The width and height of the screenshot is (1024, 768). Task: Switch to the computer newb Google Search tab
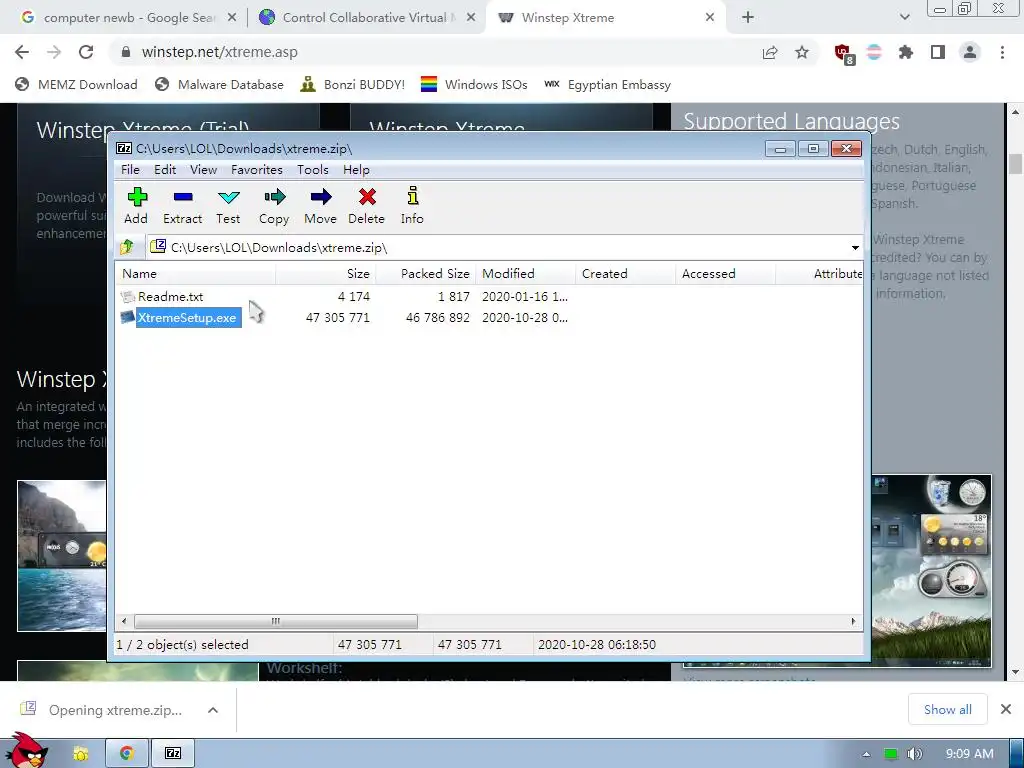pyautogui.click(x=129, y=18)
